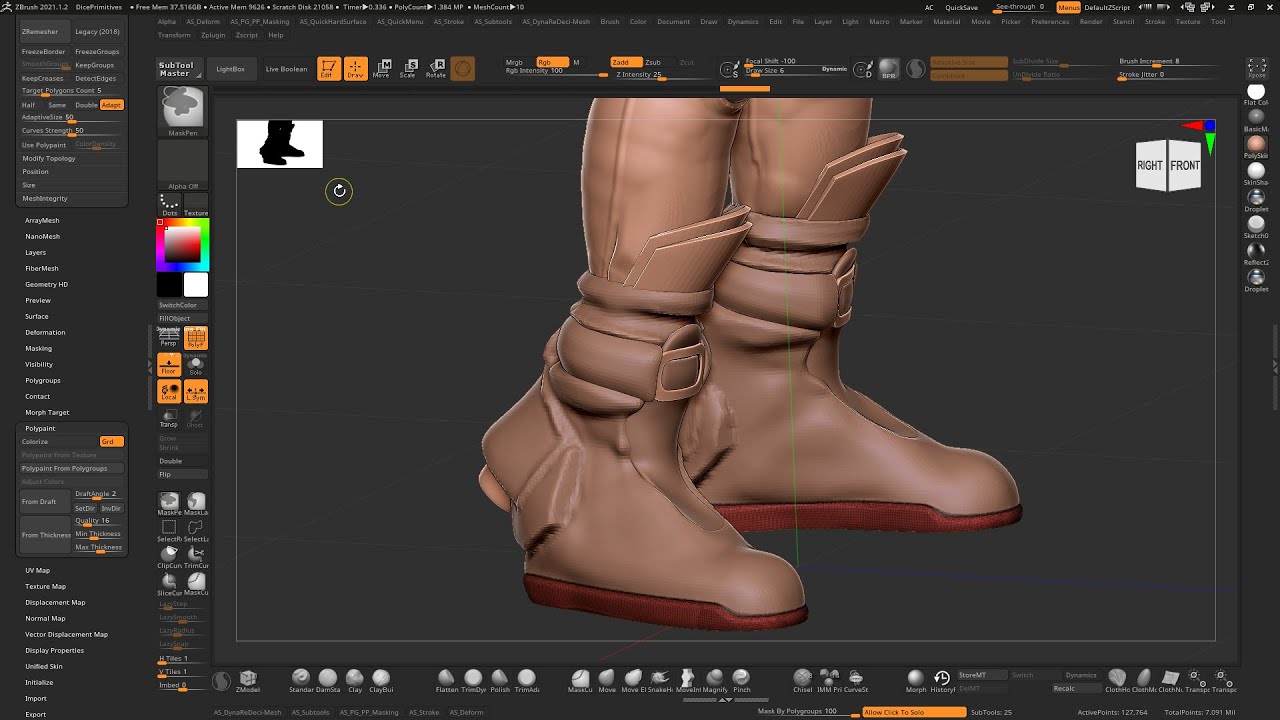Expand the Masking section
This screenshot has width=1280, height=720.
click(39, 348)
